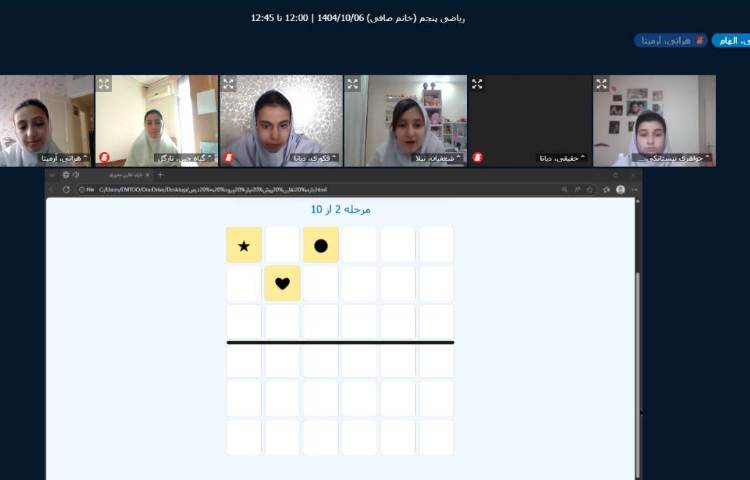The width and height of the screenshot is (750, 480).
Task: Open a new browser tab with plus button
Action: [160, 175]
